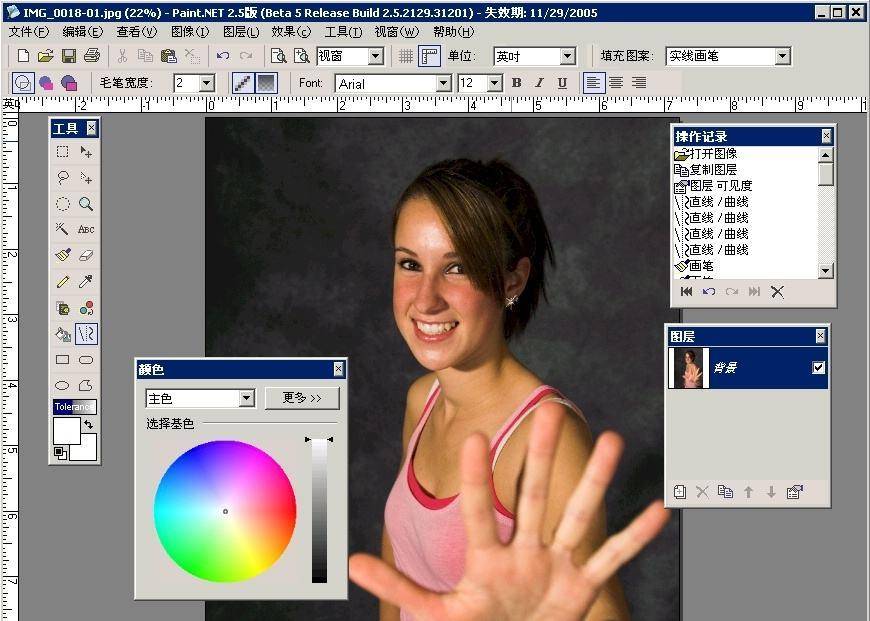Toggle Underline text formatting
The height and width of the screenshot is (621, 870).
[x=562, y=83]
